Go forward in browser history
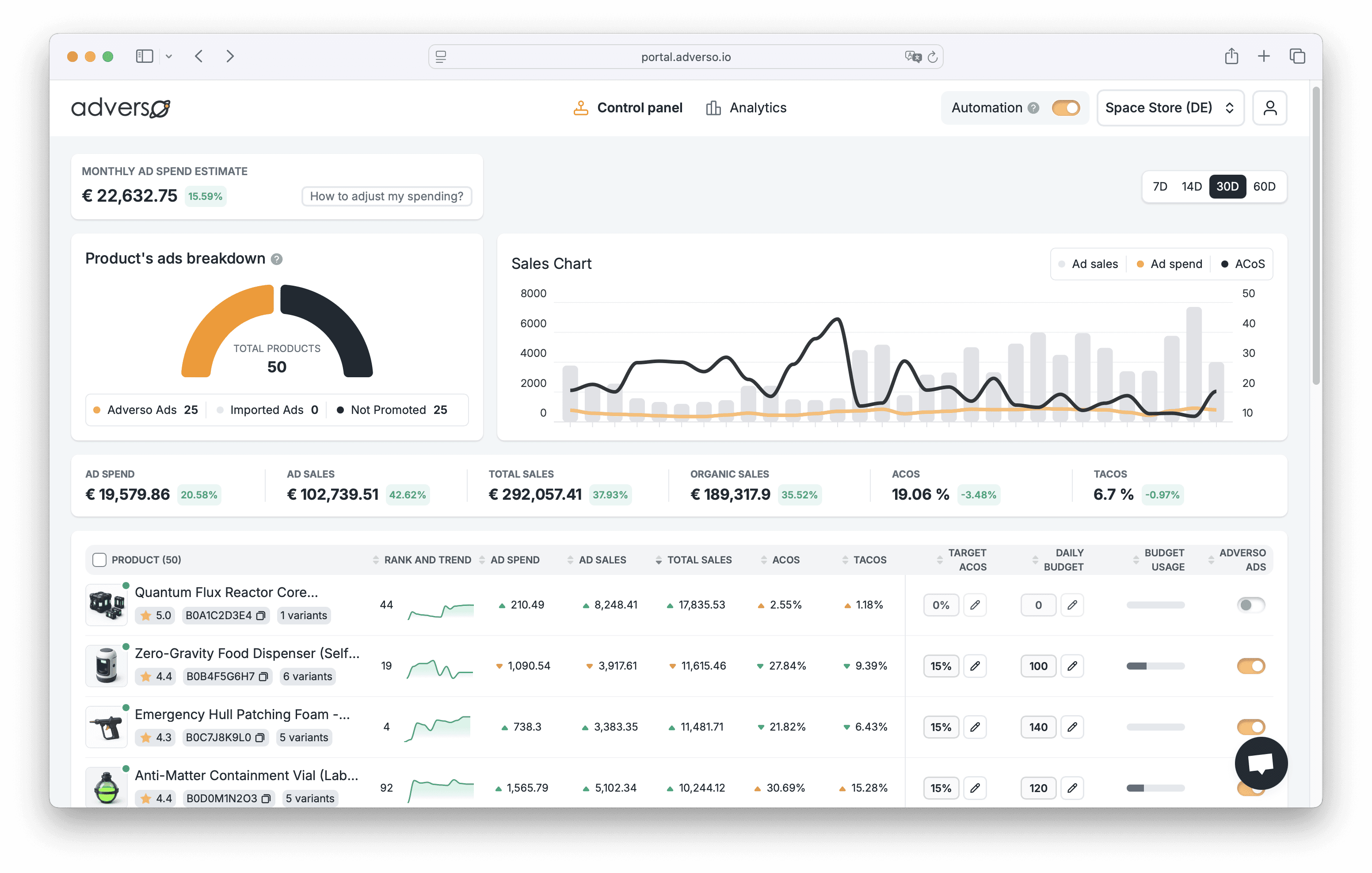The height and width of the screenshot is (873, 1372). 229,56
